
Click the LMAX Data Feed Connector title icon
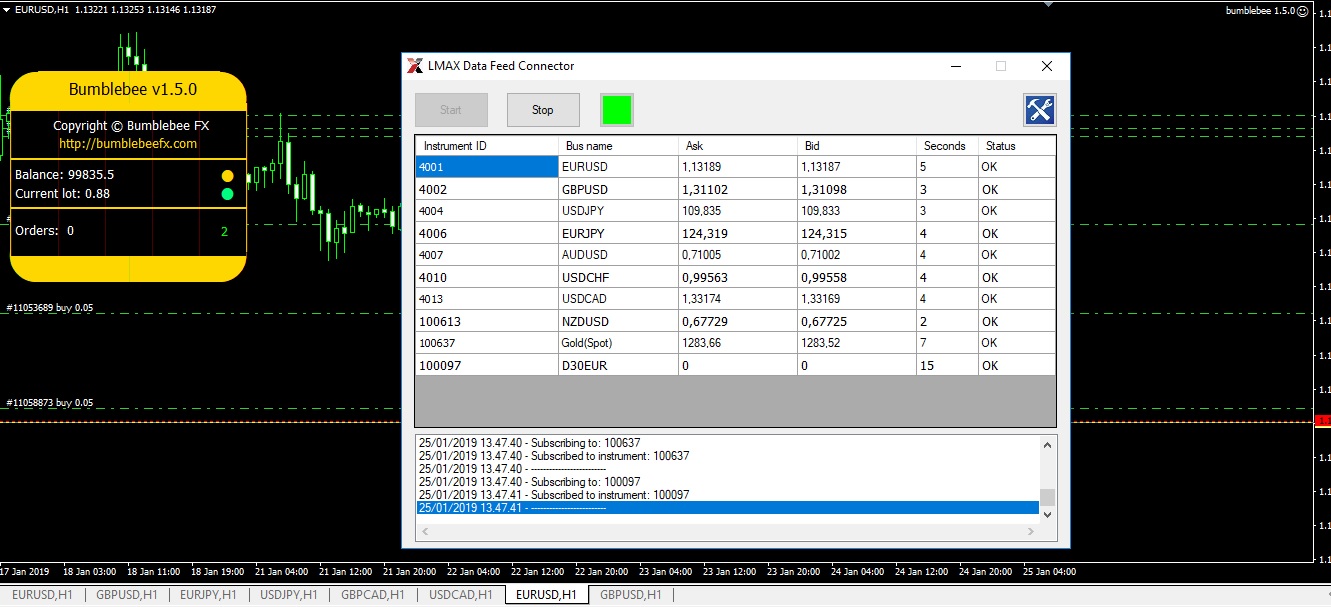[x=414, y=66]
